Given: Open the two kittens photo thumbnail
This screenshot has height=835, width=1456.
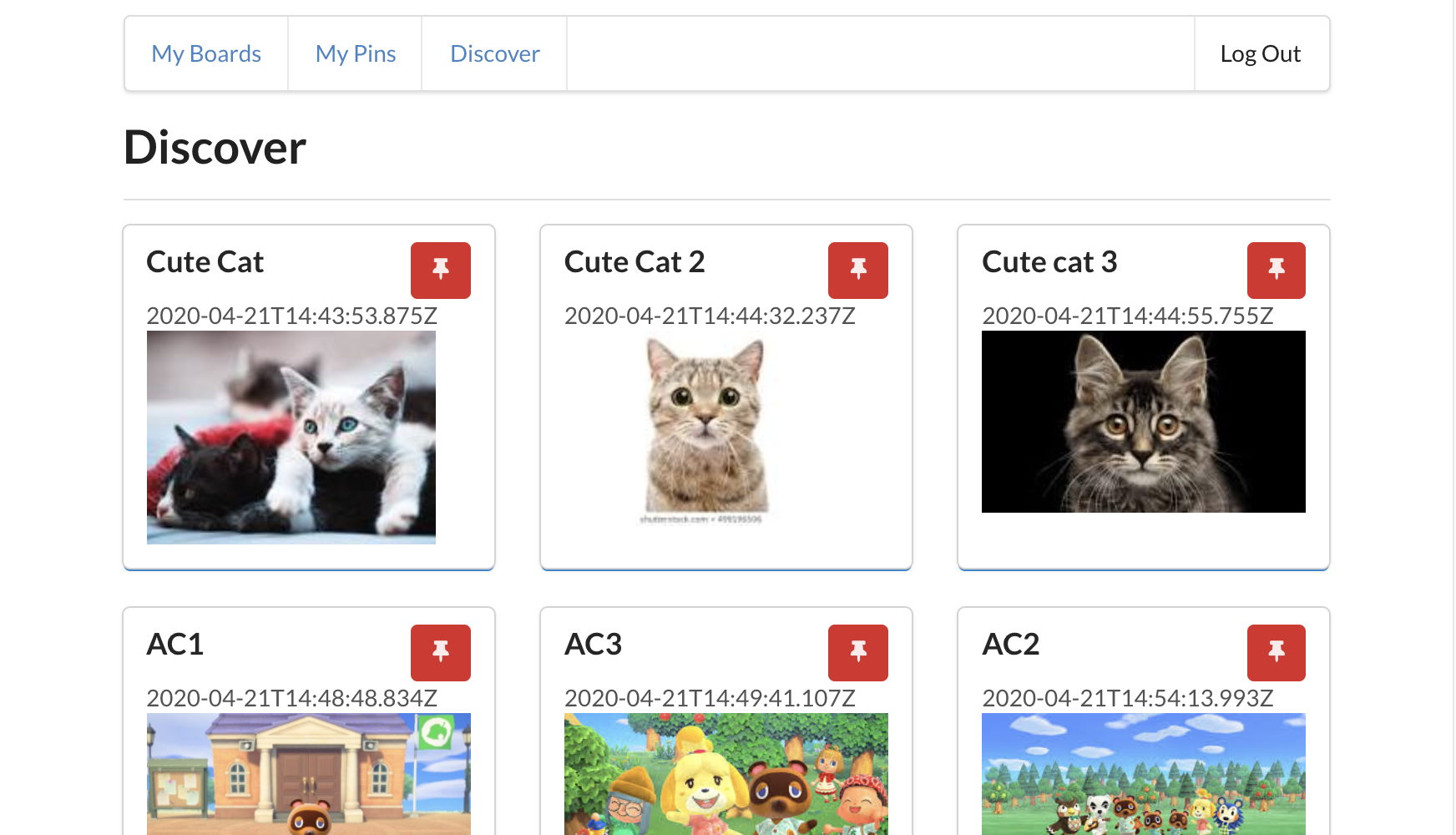Looking at the screenshot, I should [291, 438].
